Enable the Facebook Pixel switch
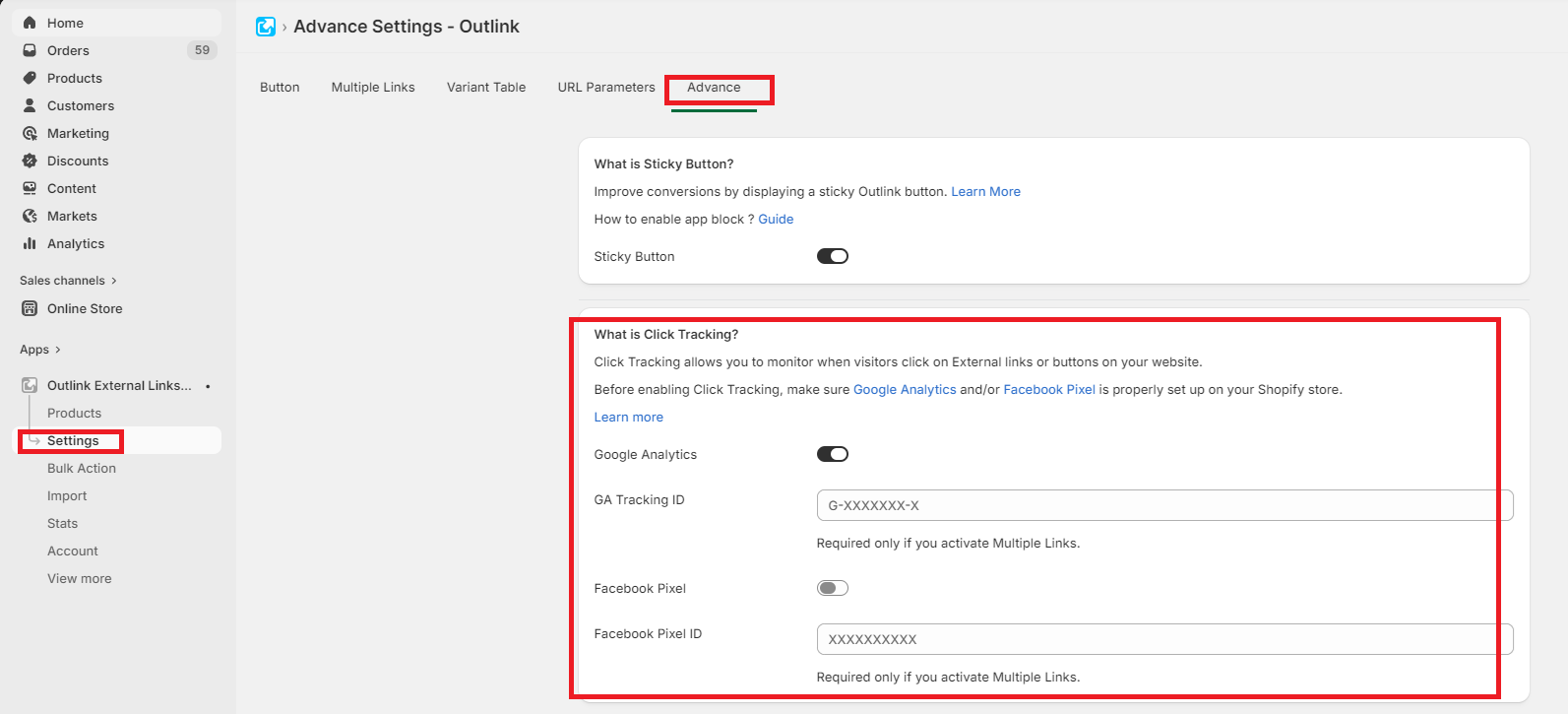Viewport: 1568px width, 714px height. 833,588
